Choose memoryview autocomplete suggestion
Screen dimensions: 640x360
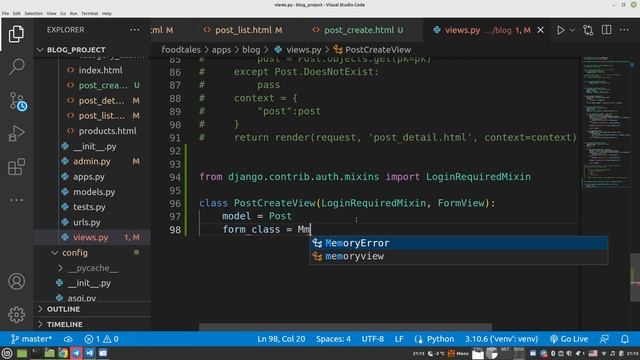[459, 256]
